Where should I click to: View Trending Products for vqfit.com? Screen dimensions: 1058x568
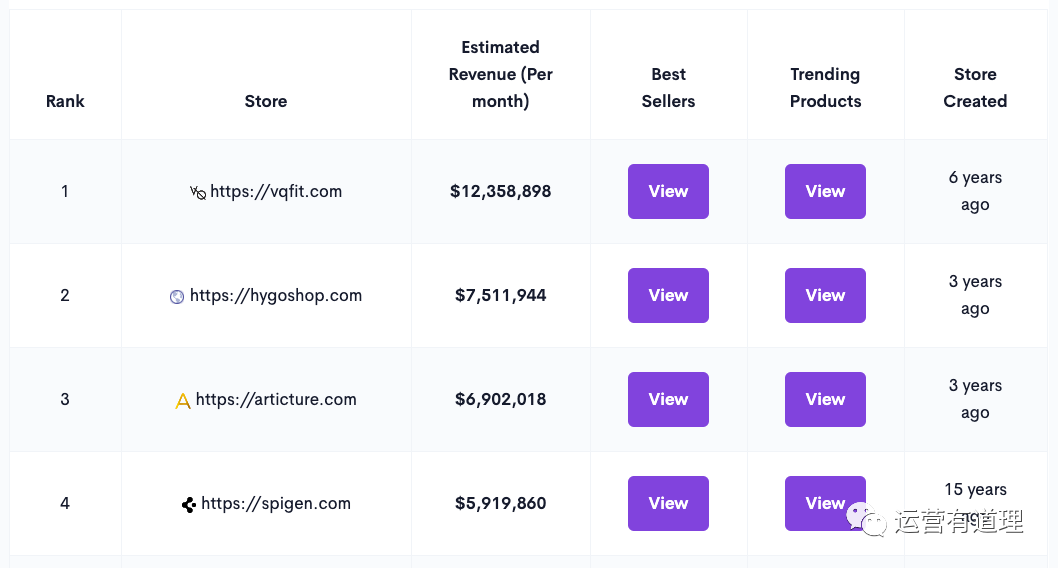825,191
